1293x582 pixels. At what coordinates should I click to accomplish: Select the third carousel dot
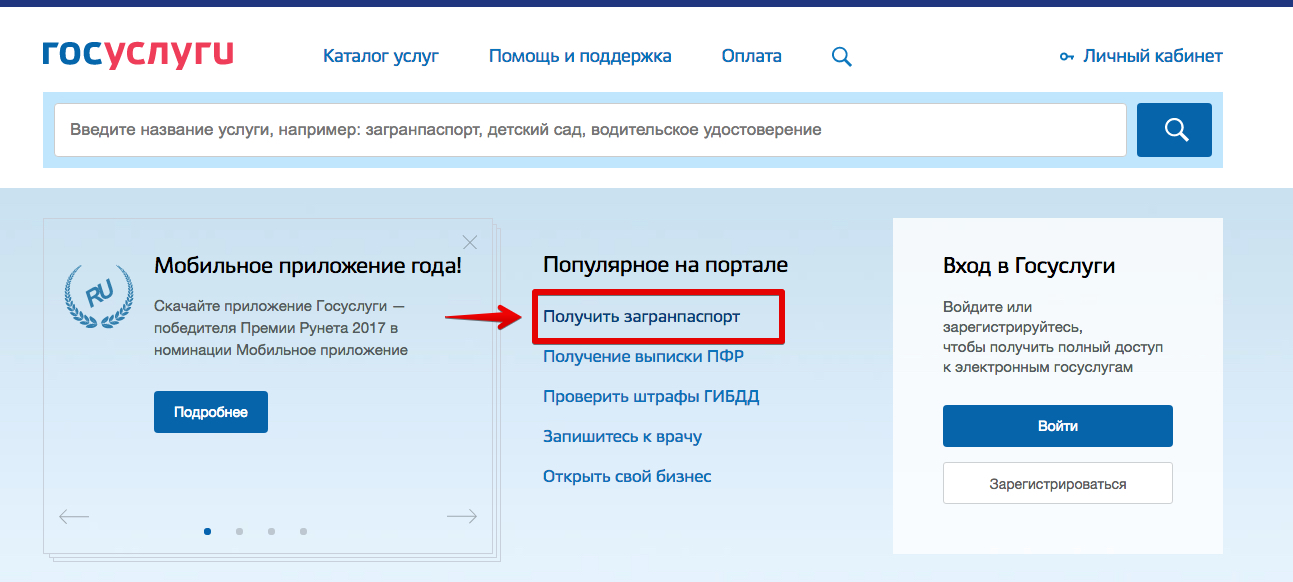click(271, 531)
